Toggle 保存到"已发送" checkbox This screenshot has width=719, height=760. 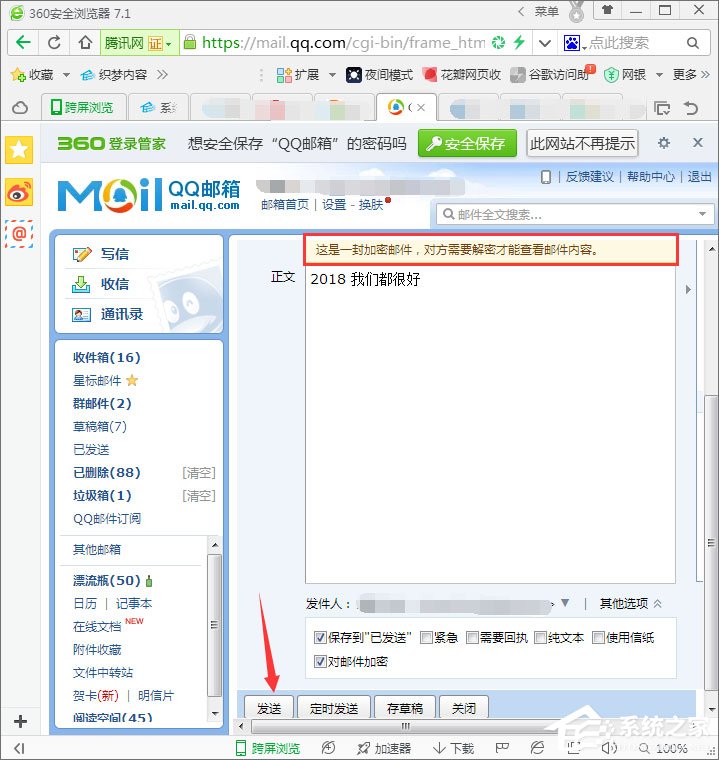tap(320, 637)
